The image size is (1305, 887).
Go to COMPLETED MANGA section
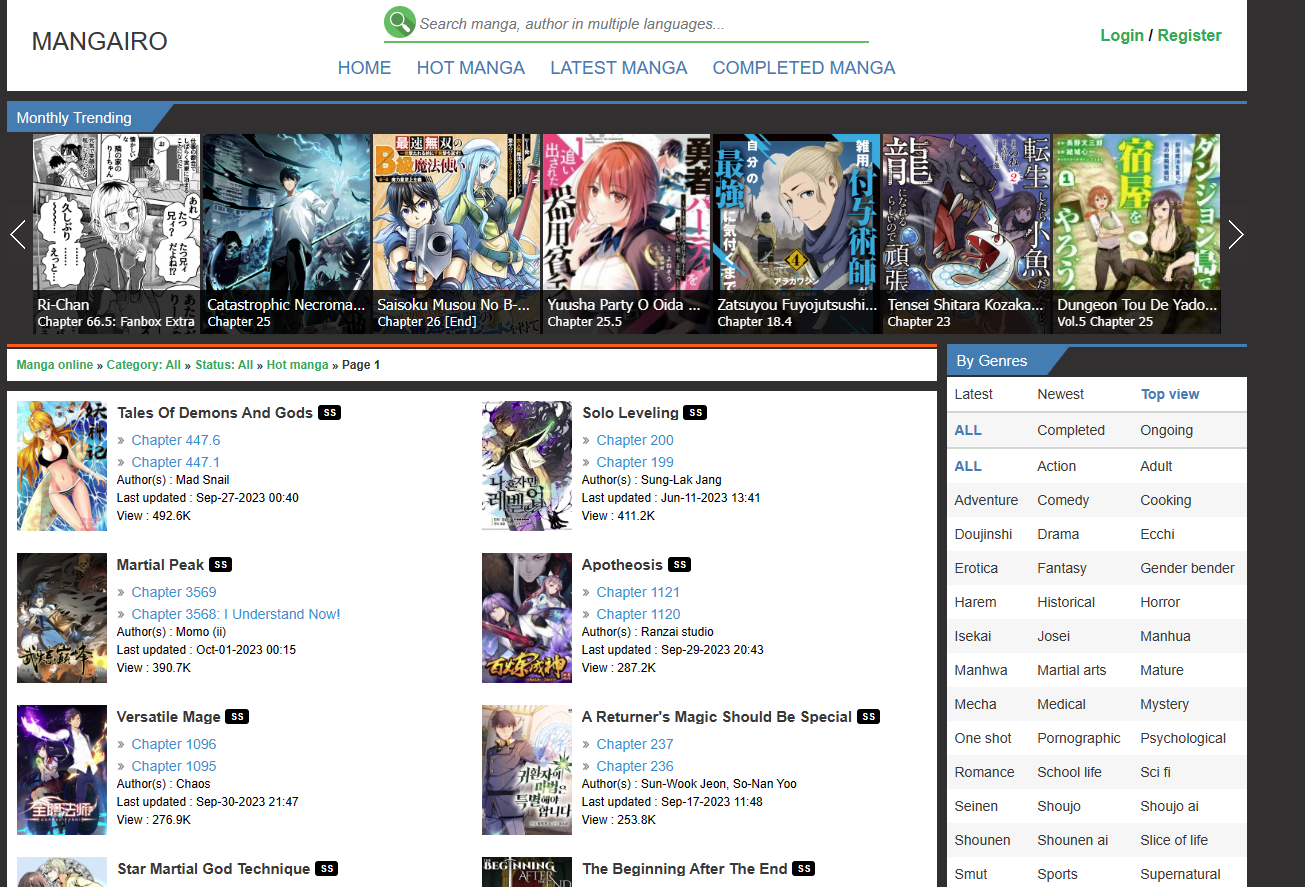804,68
